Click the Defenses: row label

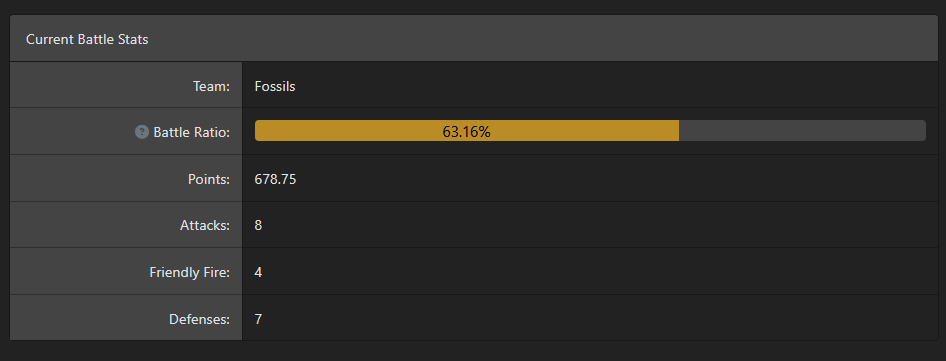[200, 319]
